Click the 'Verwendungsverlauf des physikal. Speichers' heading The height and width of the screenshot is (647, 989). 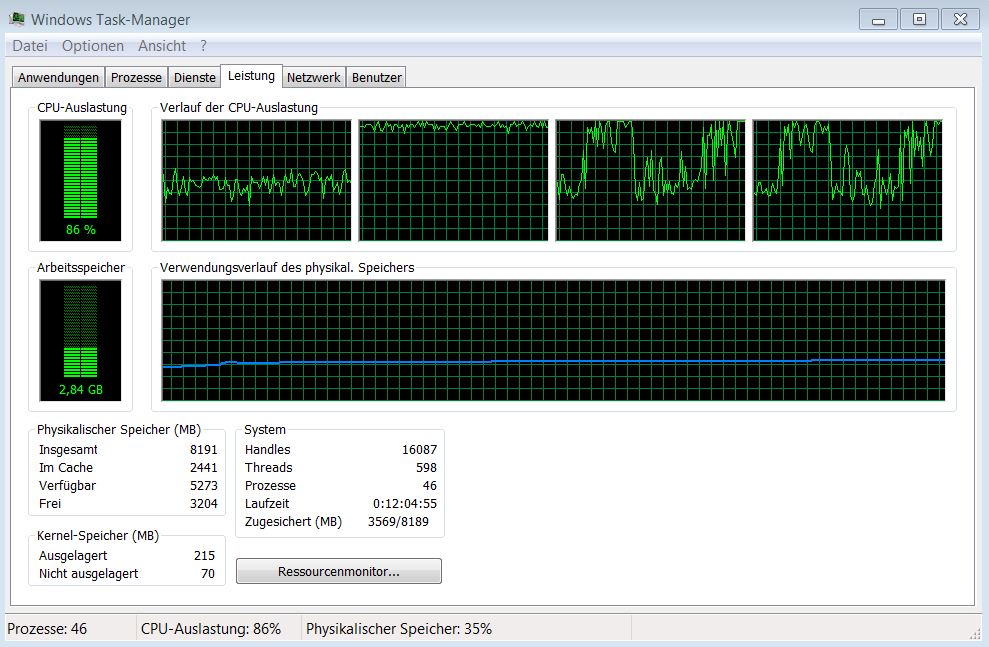287,267
